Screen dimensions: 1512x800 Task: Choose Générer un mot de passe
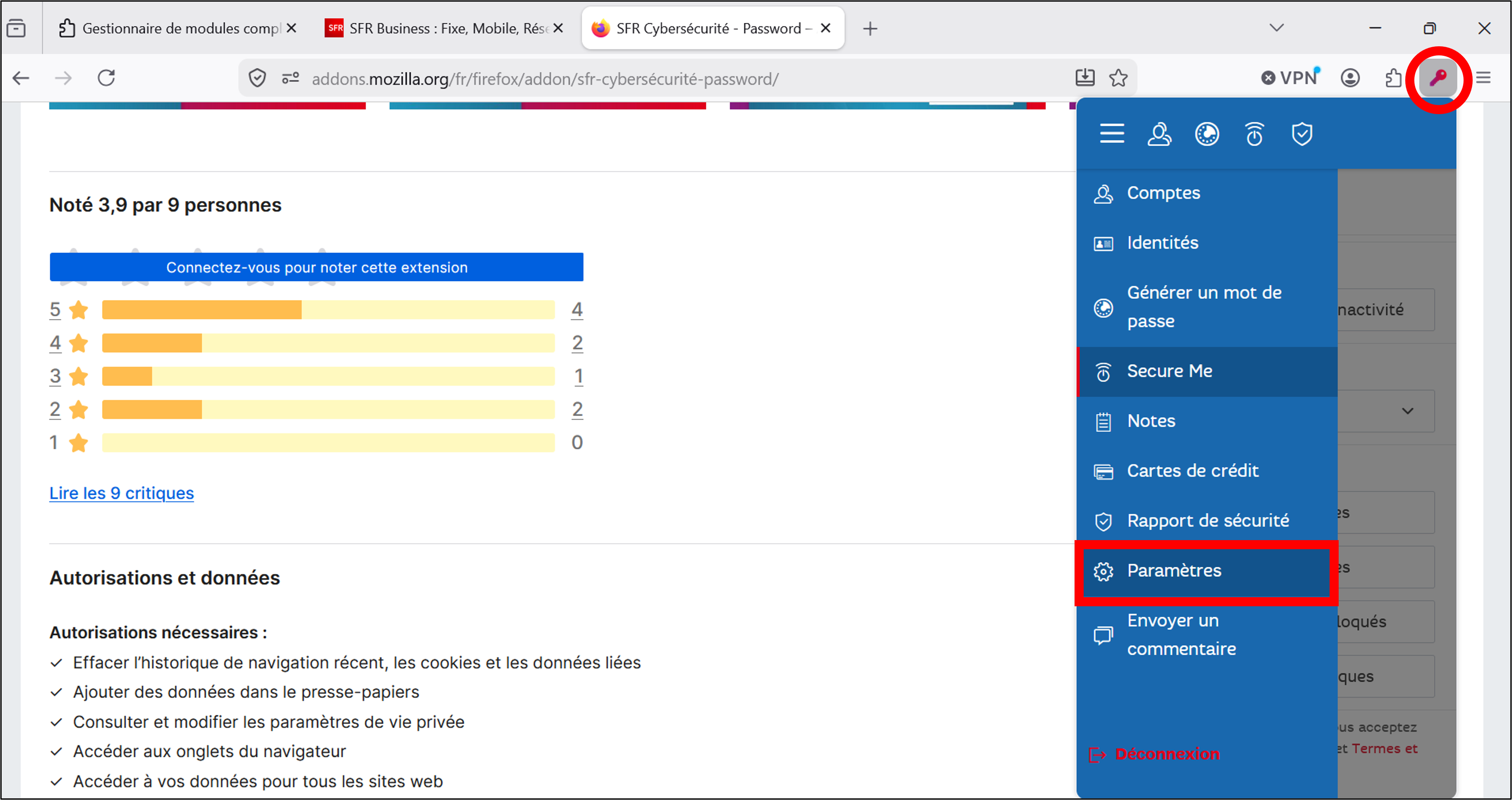click(1207, 307)
